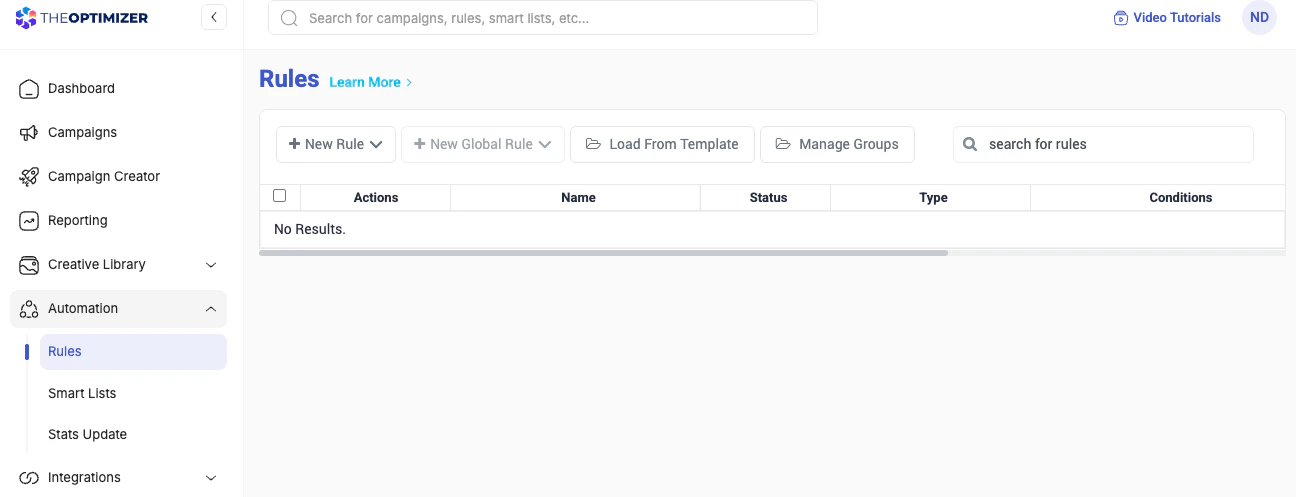
Task: Click TheOptimizer logo
Action: (x=82, y=17)
